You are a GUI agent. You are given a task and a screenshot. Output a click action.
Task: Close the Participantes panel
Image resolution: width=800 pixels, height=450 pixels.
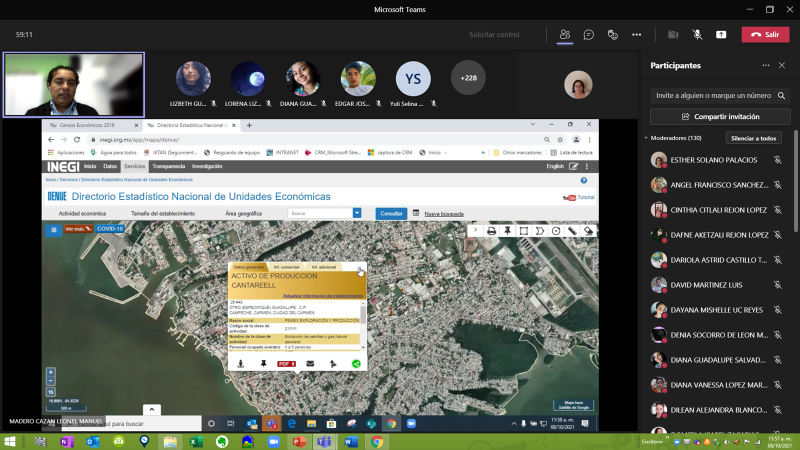(782, 65)
